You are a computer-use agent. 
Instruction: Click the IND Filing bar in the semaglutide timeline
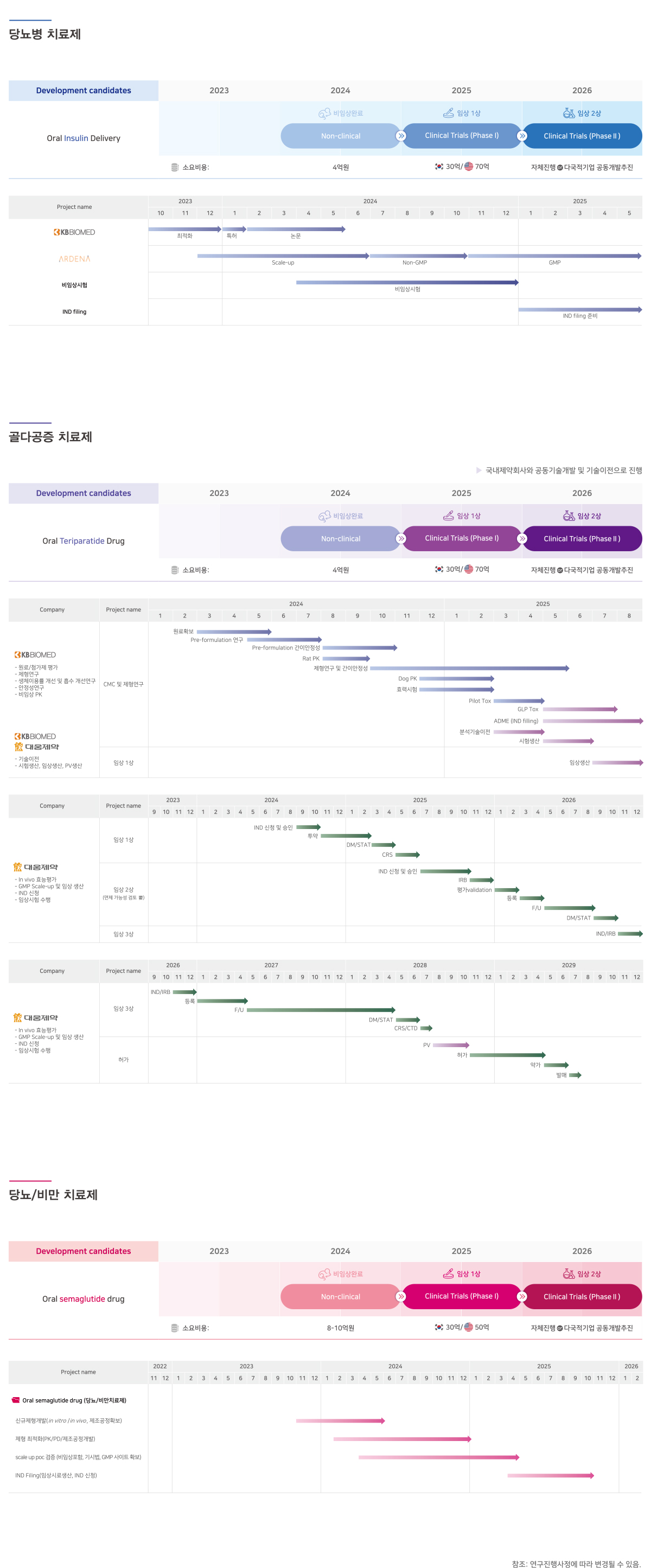pos(551,1475)
